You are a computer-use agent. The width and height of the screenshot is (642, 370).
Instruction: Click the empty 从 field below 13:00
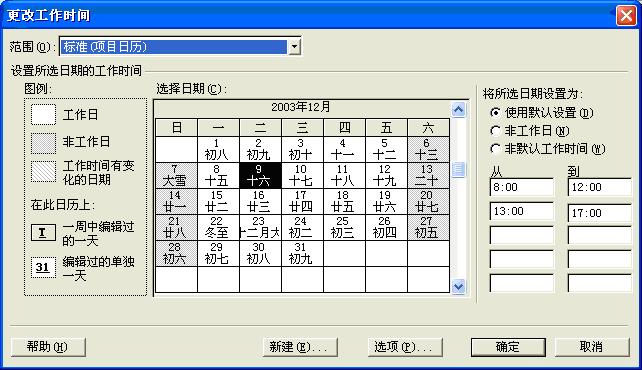pyautogui.click(x=522, y=235)
